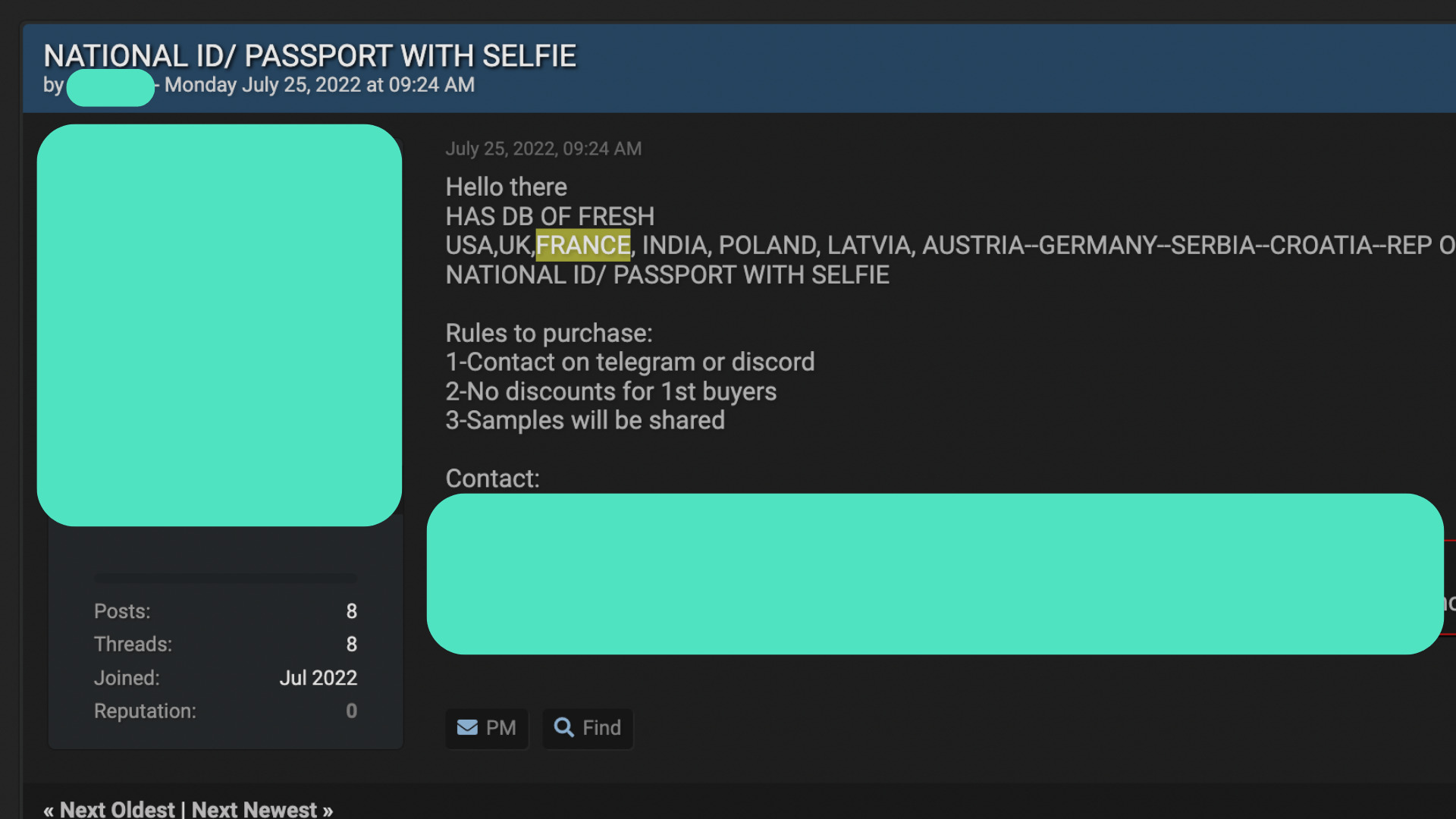The width and height of the screenshot is (1456, 819).
Task: Click the Contact: label in post
Action: (493, 479)
